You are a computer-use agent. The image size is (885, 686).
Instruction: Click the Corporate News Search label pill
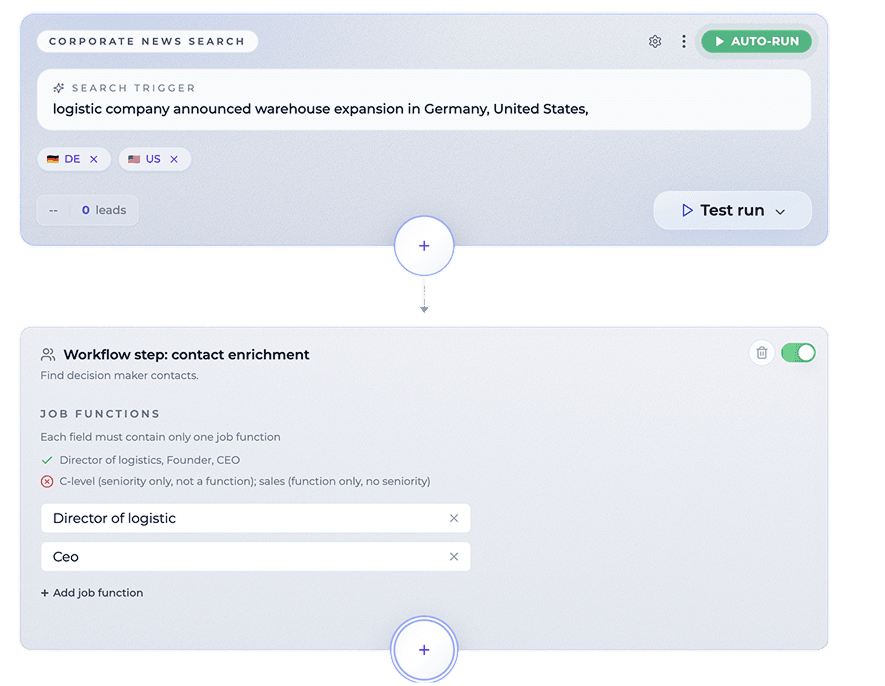[x=147, y=41]
